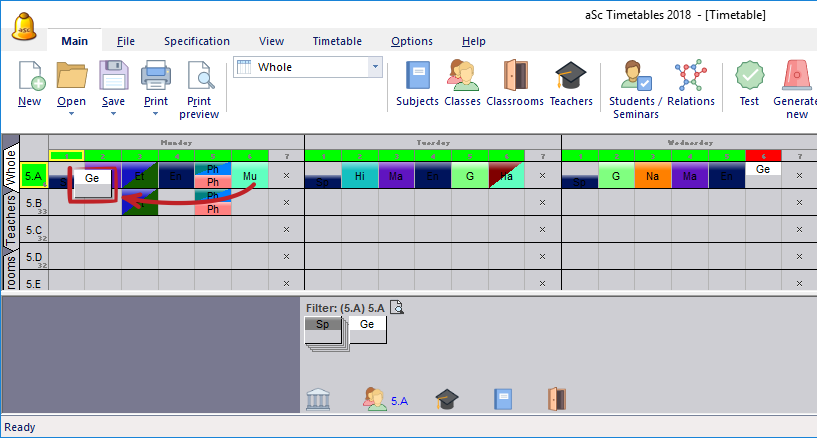Open the Classes list
This screenshot has height=438, width=817.
462,77
